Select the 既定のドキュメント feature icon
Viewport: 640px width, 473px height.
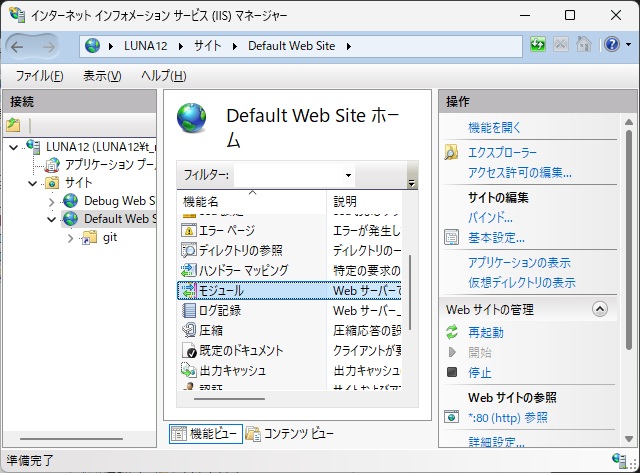point(189,350)
